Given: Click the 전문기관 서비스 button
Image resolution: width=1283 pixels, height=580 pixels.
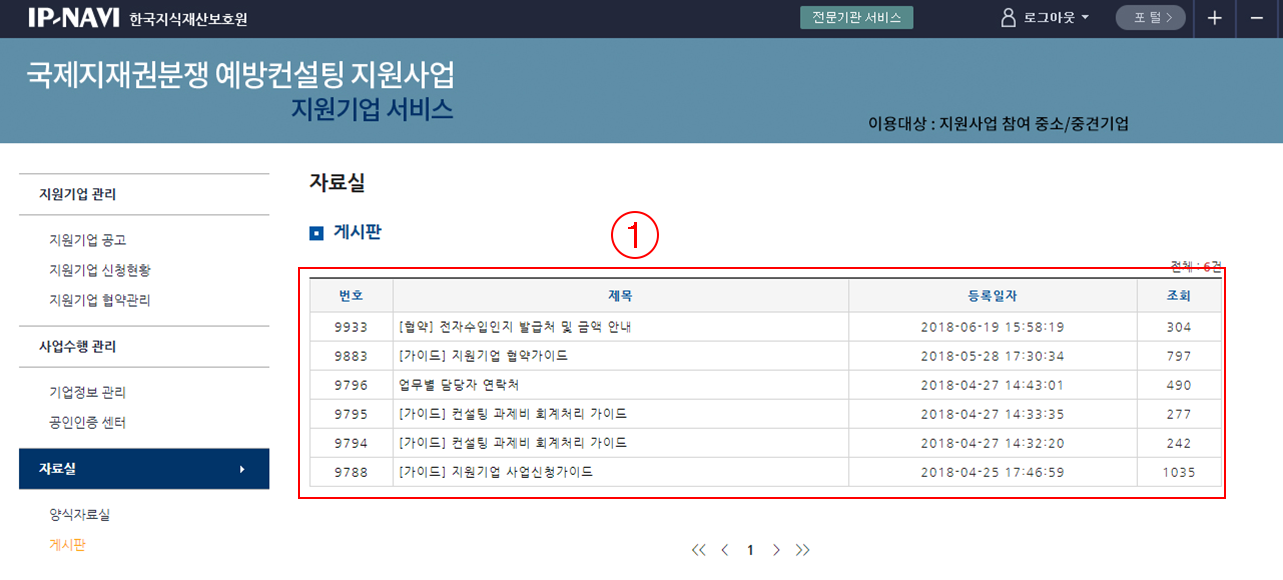Looking at the screenshot, I should coord(856,18).
